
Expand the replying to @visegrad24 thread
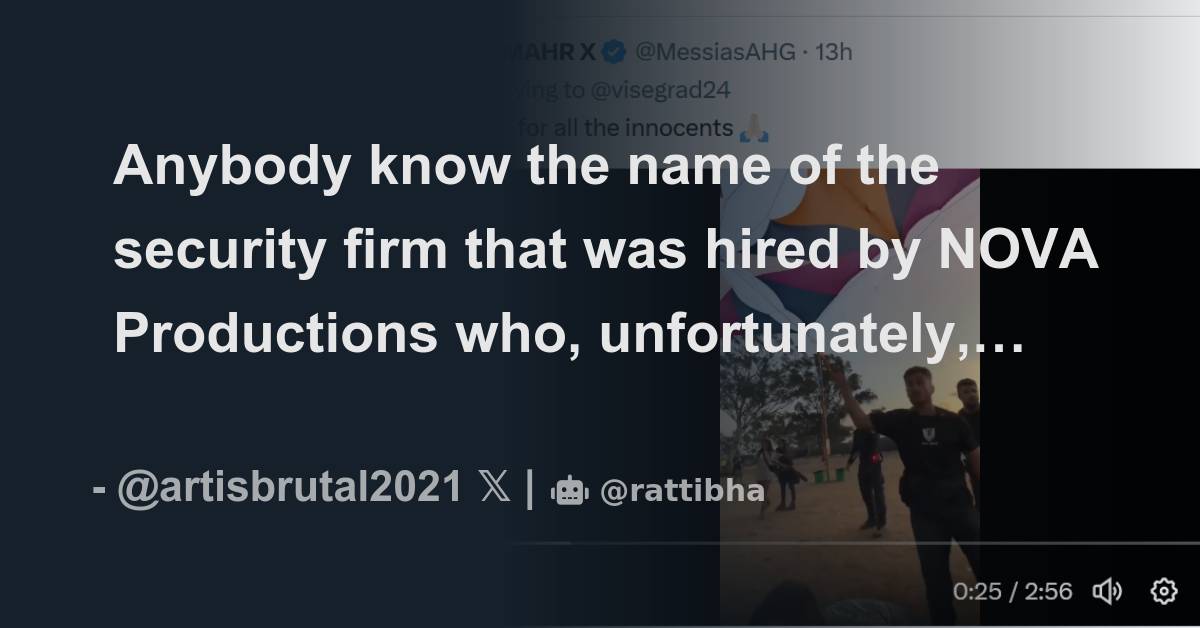[662, 90]
